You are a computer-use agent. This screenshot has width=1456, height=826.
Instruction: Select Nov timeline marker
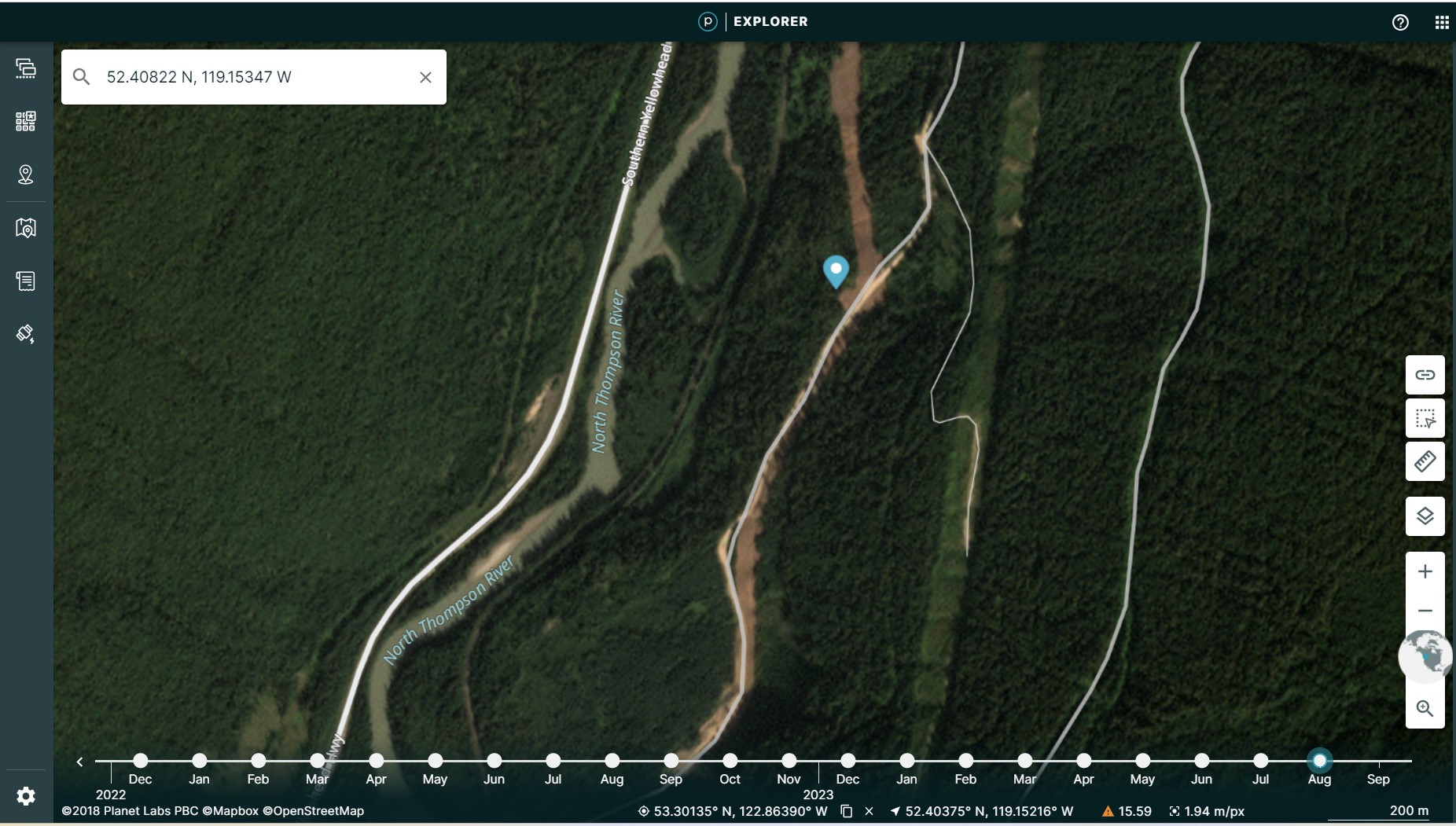789,761
